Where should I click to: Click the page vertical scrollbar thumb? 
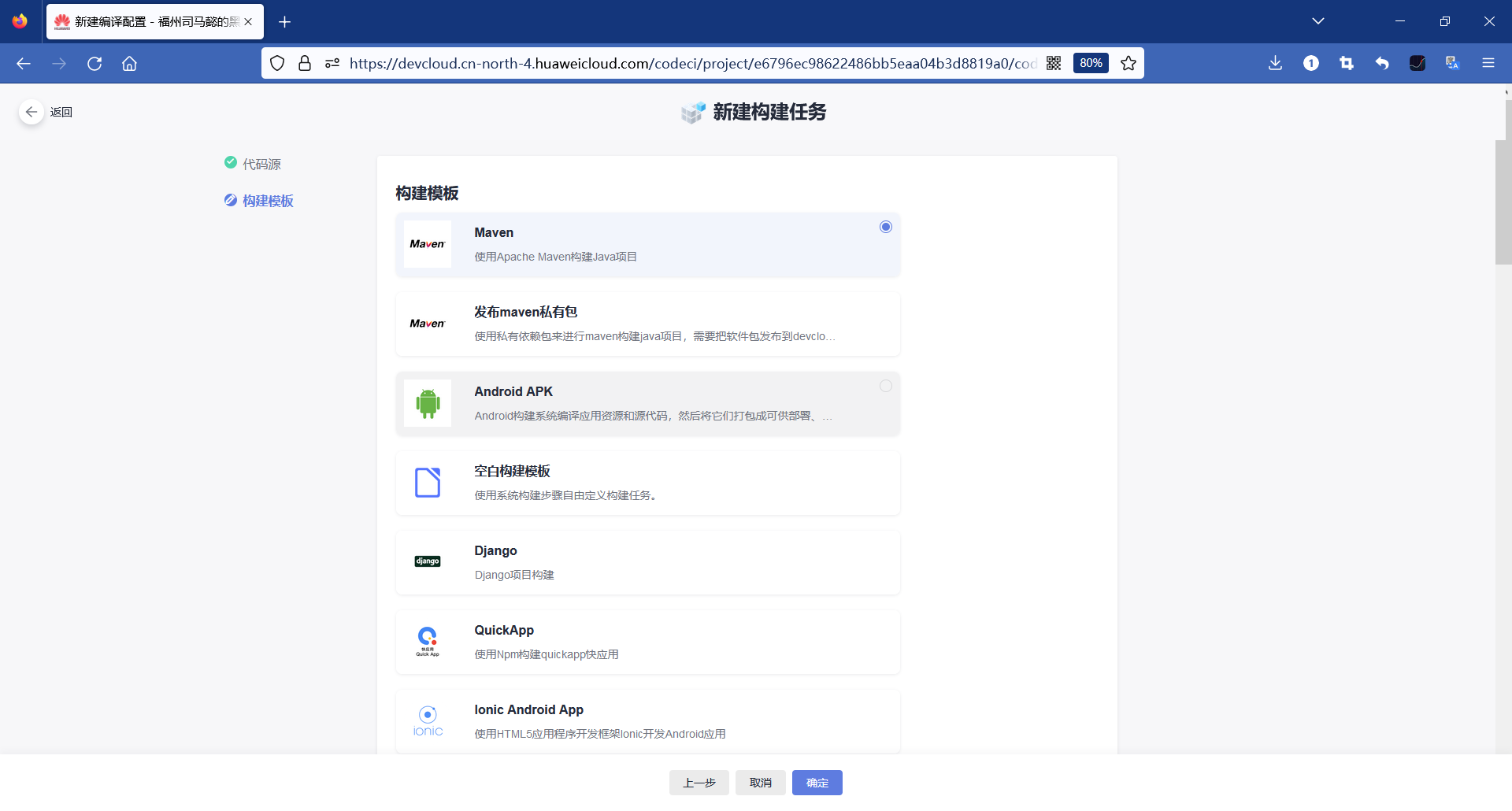[1503, 202]
